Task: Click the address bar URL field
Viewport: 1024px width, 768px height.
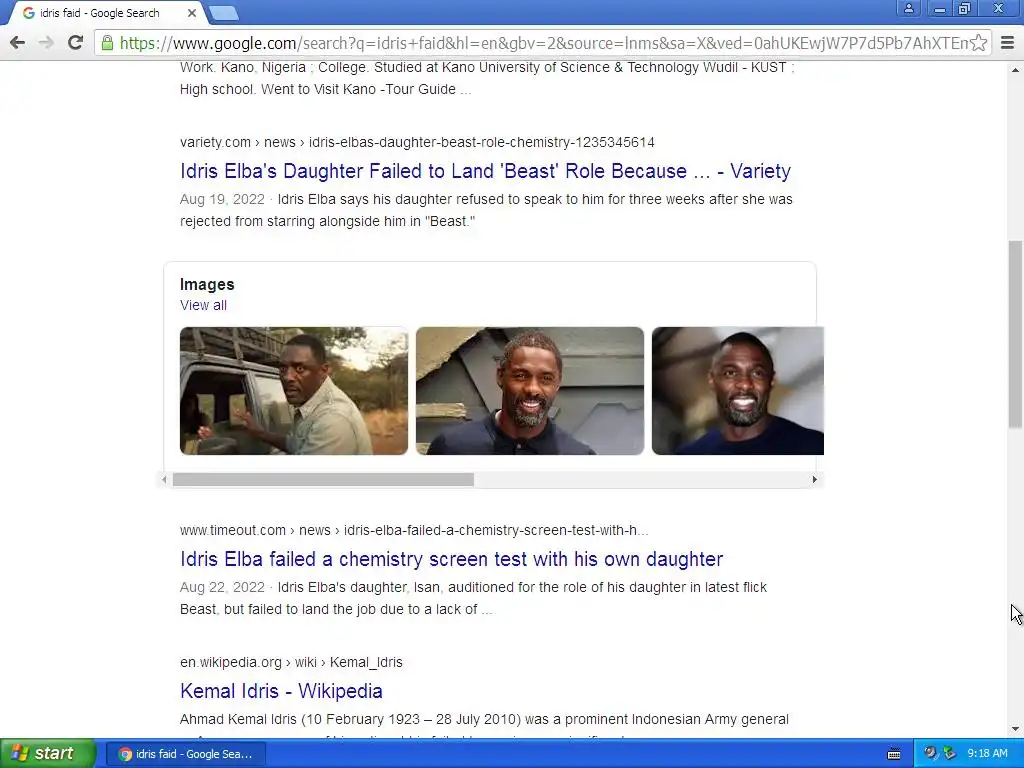Action: tap(543, 43)
